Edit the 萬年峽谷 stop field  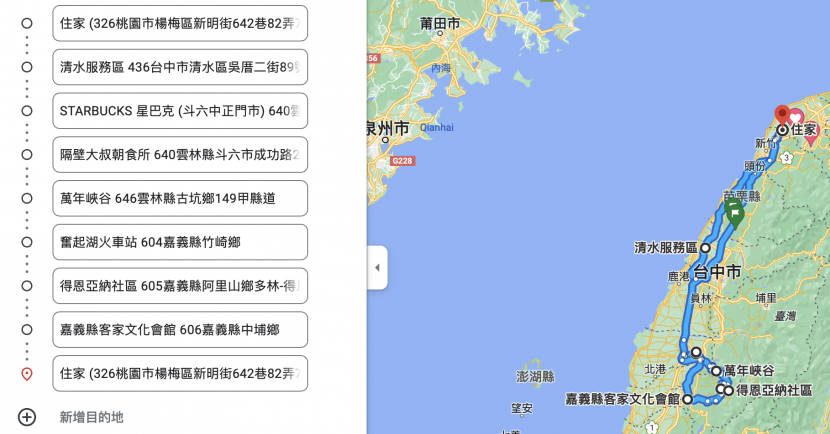coord(180,198)
